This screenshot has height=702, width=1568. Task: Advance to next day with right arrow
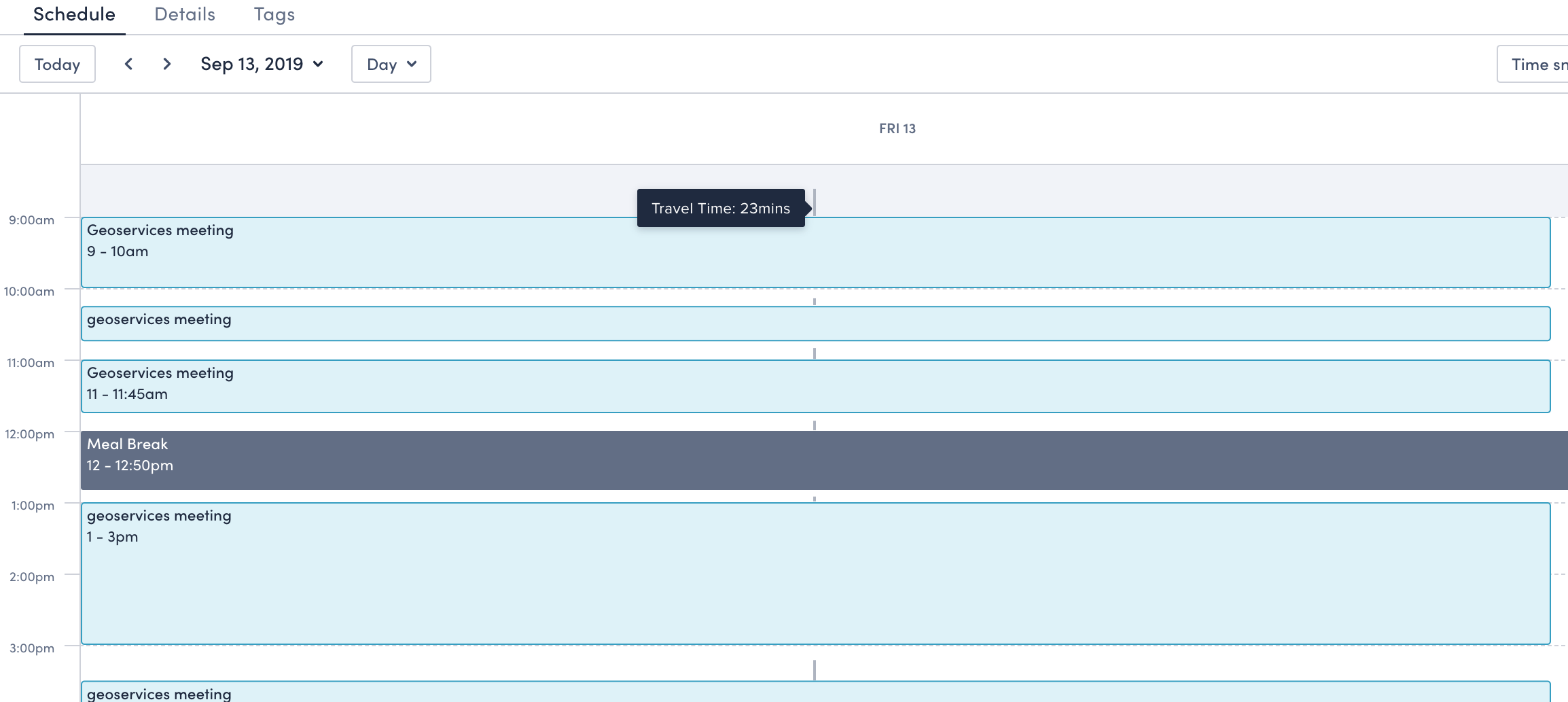pyautogui.click(x=166, y=64)
